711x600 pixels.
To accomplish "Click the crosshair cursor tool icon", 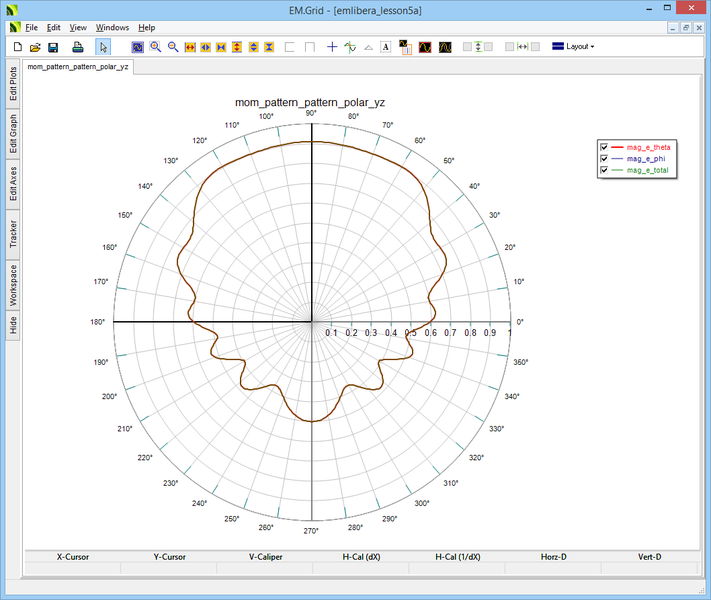I will click(x=332, y=47).
